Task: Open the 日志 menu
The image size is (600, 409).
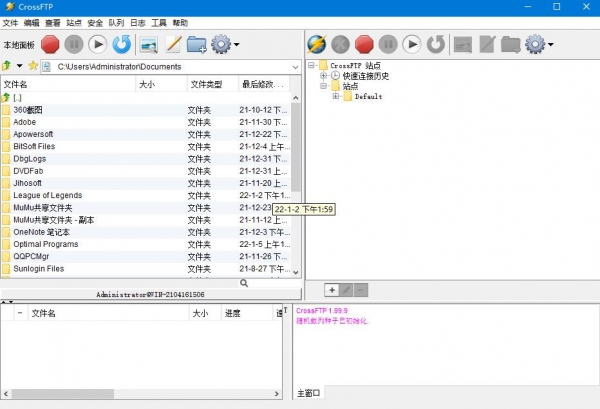Action: [x=138, y=23]
